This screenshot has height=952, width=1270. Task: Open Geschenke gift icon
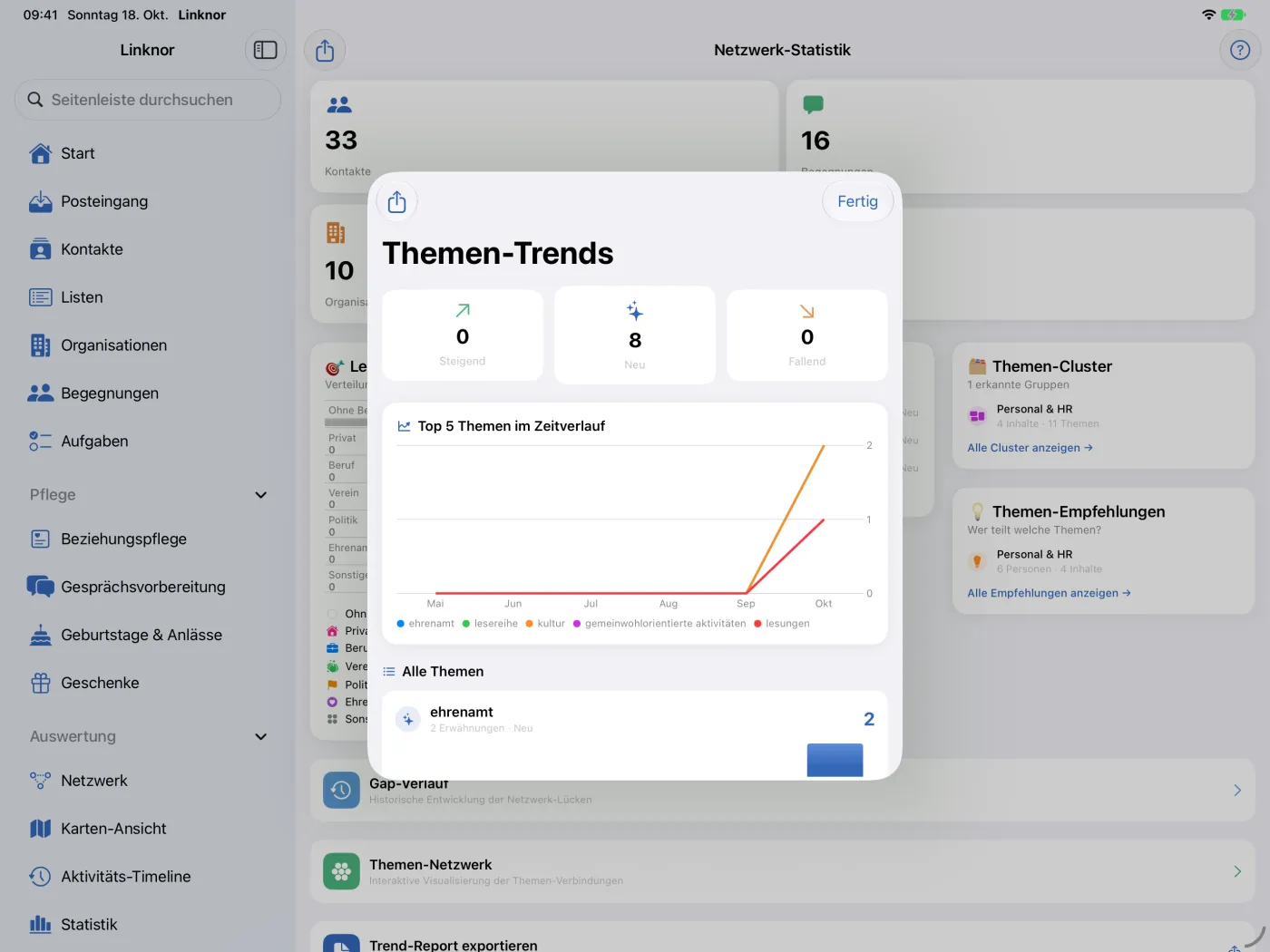click(41, 683)
